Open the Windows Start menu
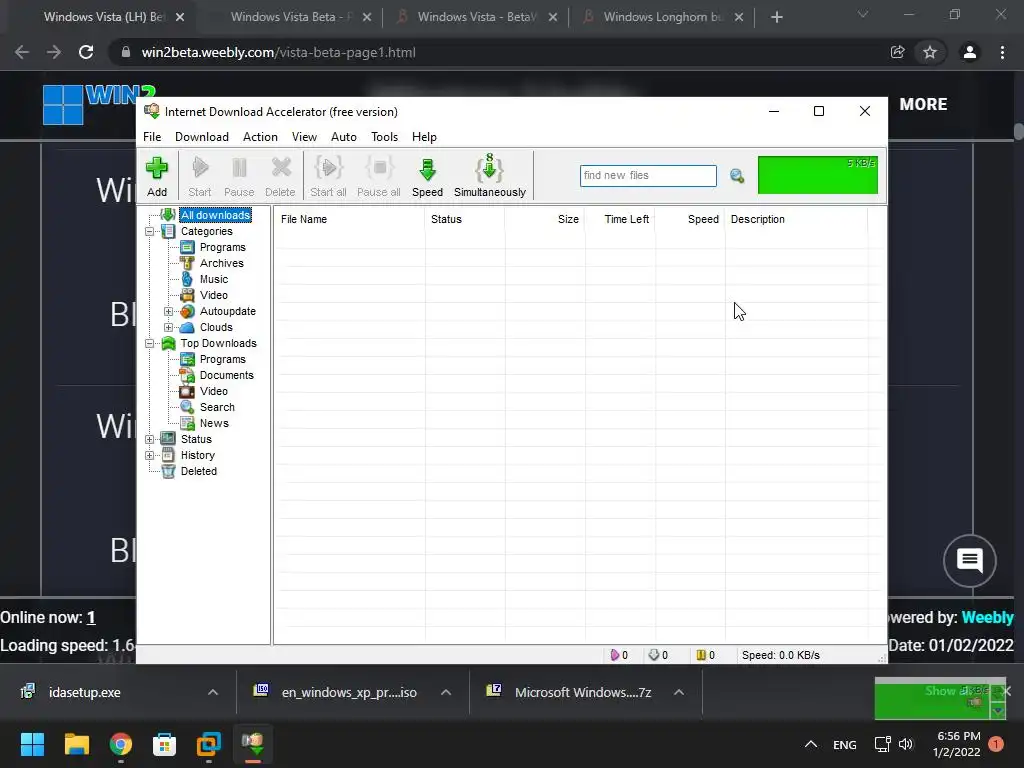1024x768 pixels. (x=32, y=744)
